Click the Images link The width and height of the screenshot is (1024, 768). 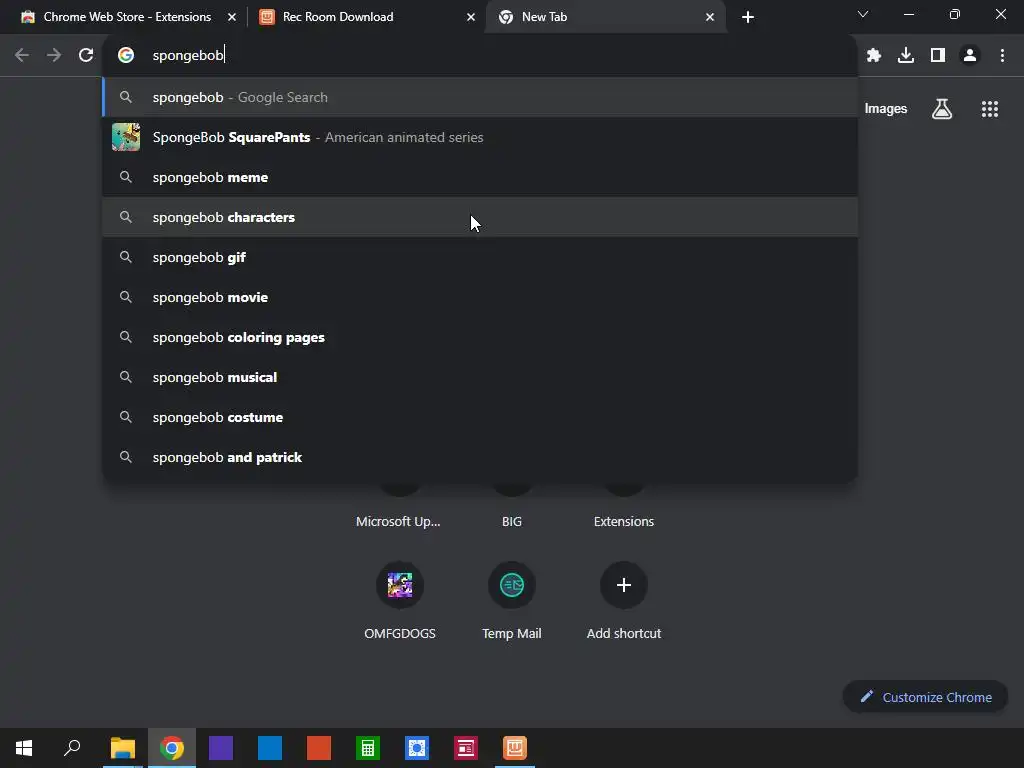886,109
